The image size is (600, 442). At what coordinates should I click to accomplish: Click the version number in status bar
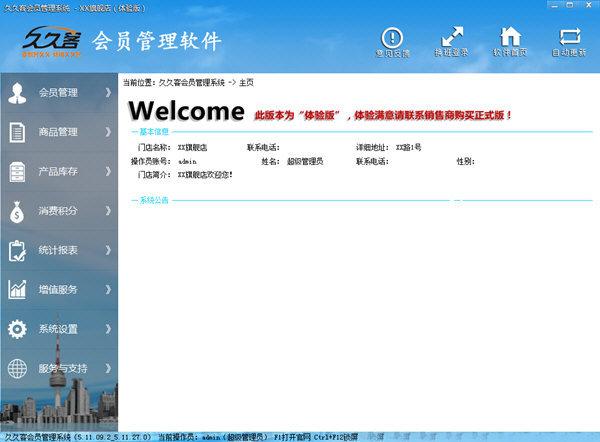click(x=113, y=437)
